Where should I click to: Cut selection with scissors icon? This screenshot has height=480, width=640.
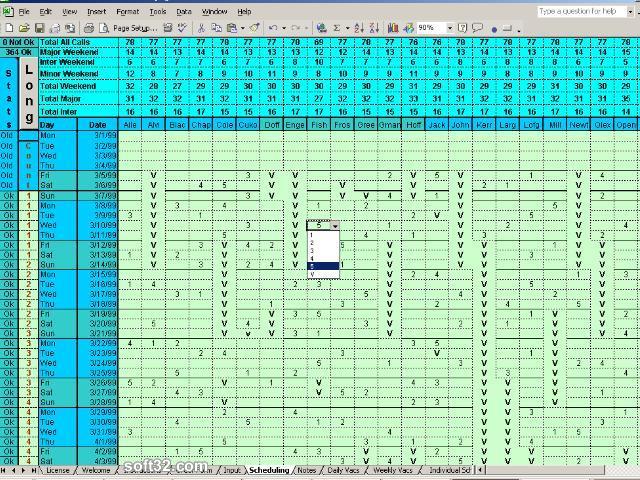point(201,28)
